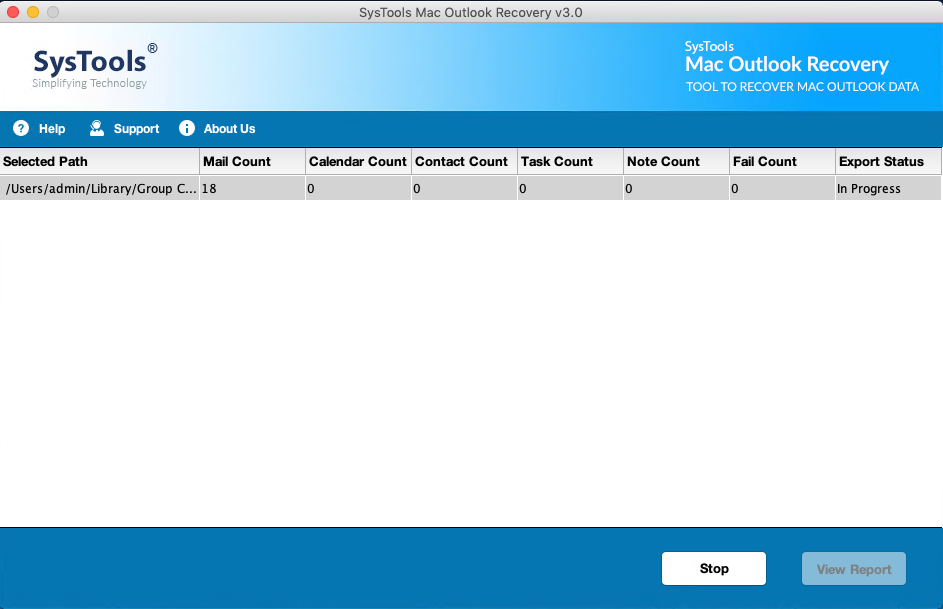The image size is (943, 609).
Task: Click the Fail Count column header
Action: (x=782, y=162)
